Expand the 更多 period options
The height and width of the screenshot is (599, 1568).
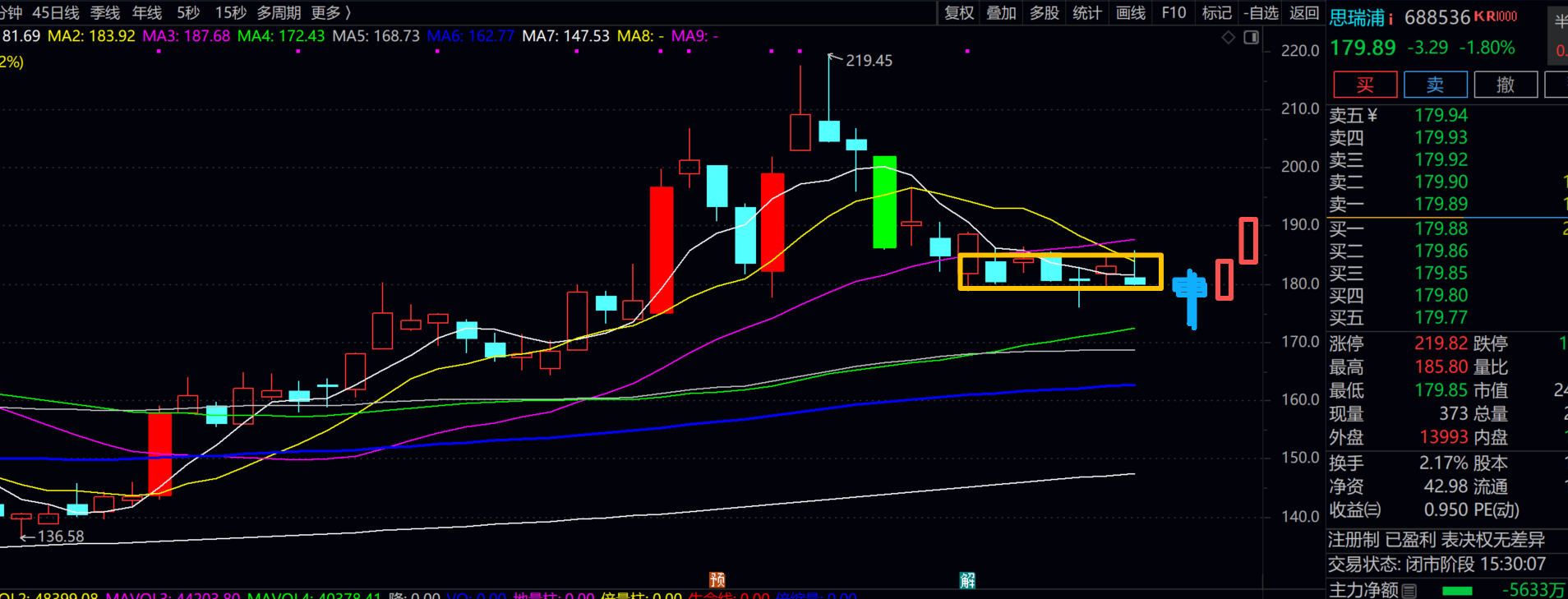point(330,12)
